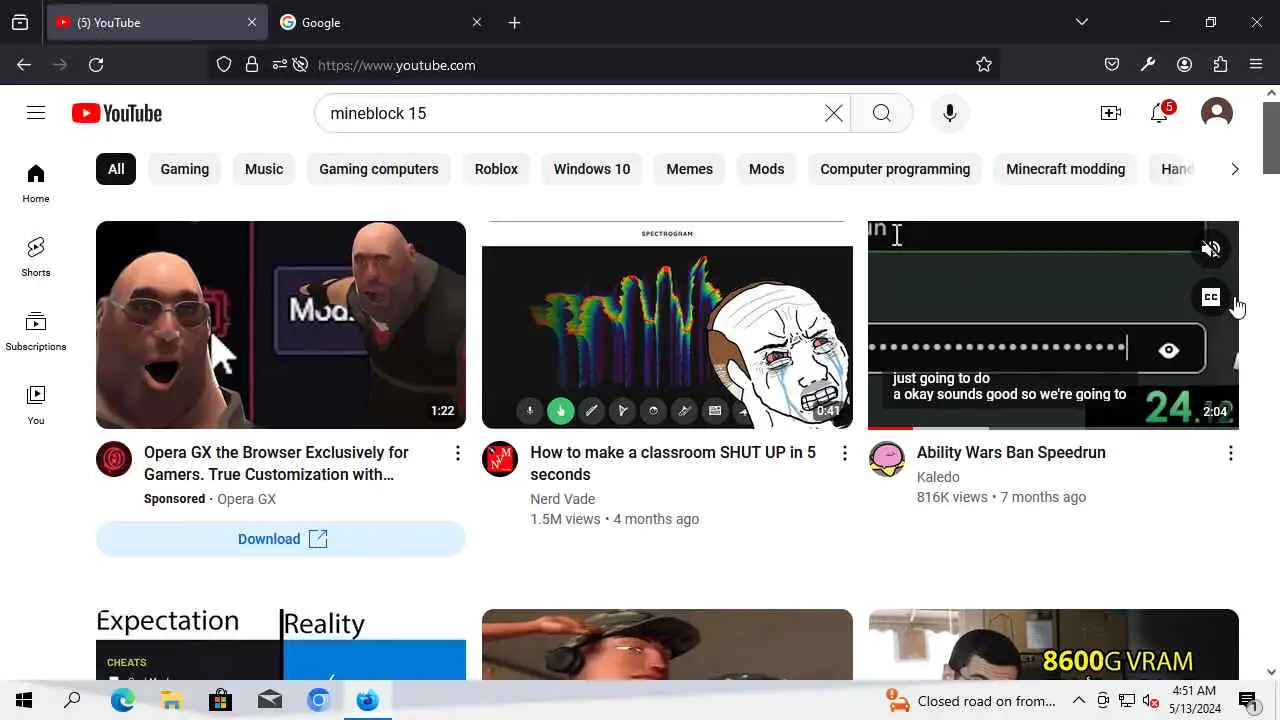Image resolution: width=1280 pixels, height=720 pixels.
Task: Open the Firefox application menu
Action: 1256,64
